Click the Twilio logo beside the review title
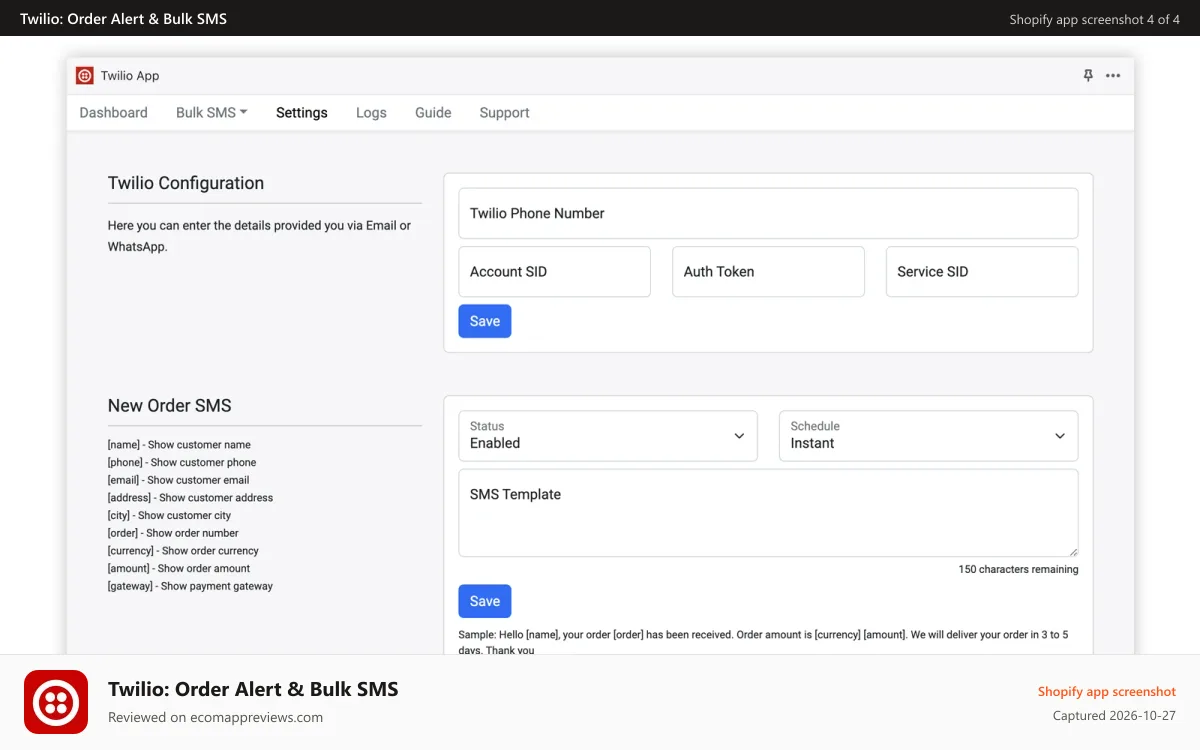The image size is (1200, 750). 56,702
